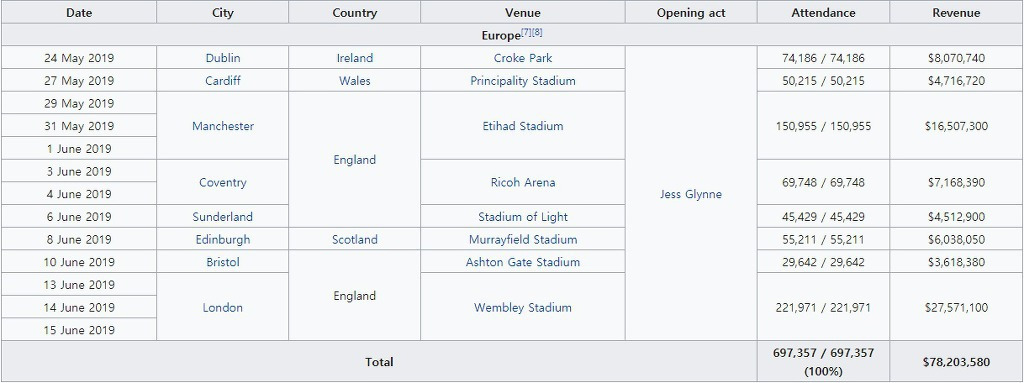Click the Manchester city link
Image resolution: width=1024 pixels, height=383 pixels.
pyautogui.click(x=223, y=126)
